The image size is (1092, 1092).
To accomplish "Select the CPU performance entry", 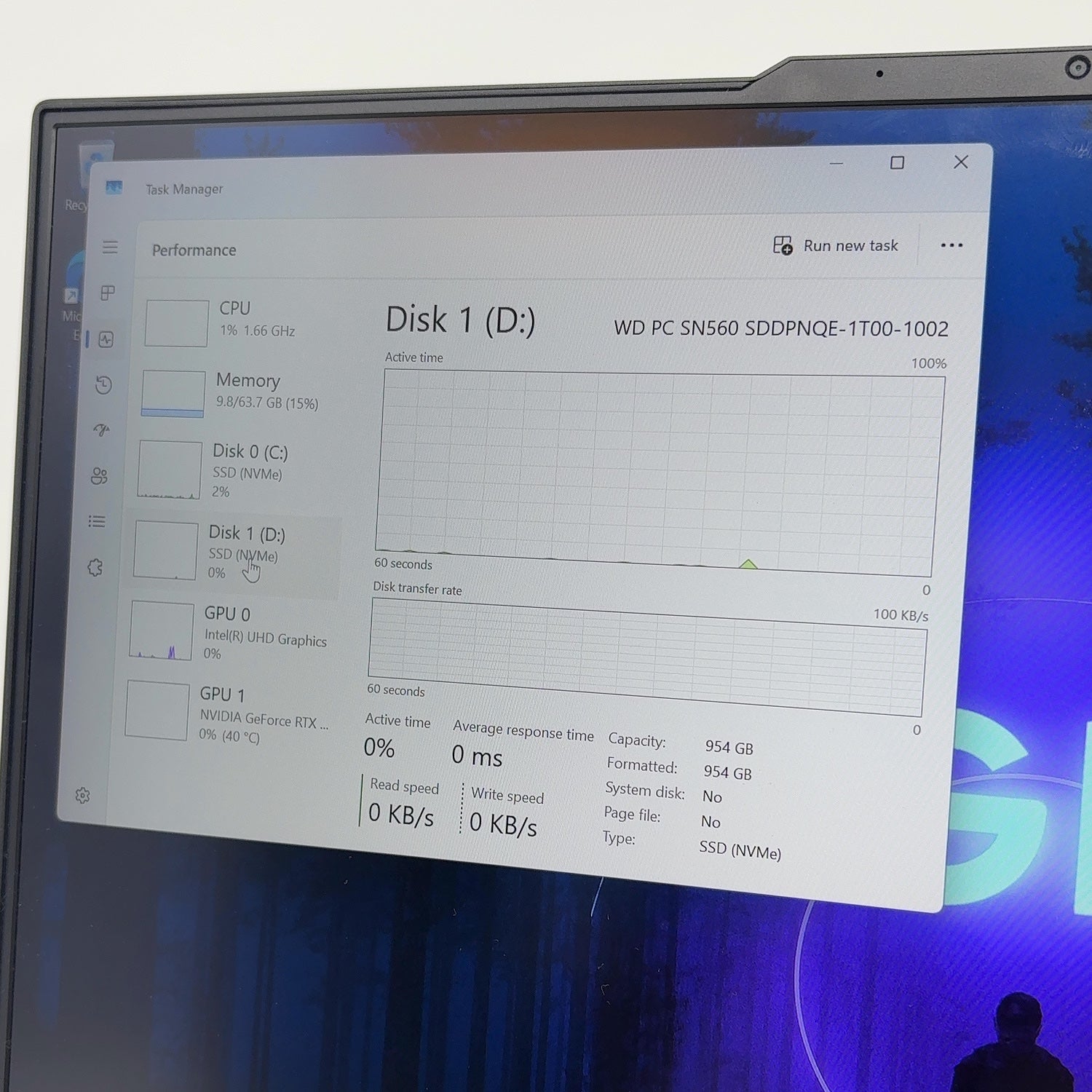I will (x=240, y=322).
